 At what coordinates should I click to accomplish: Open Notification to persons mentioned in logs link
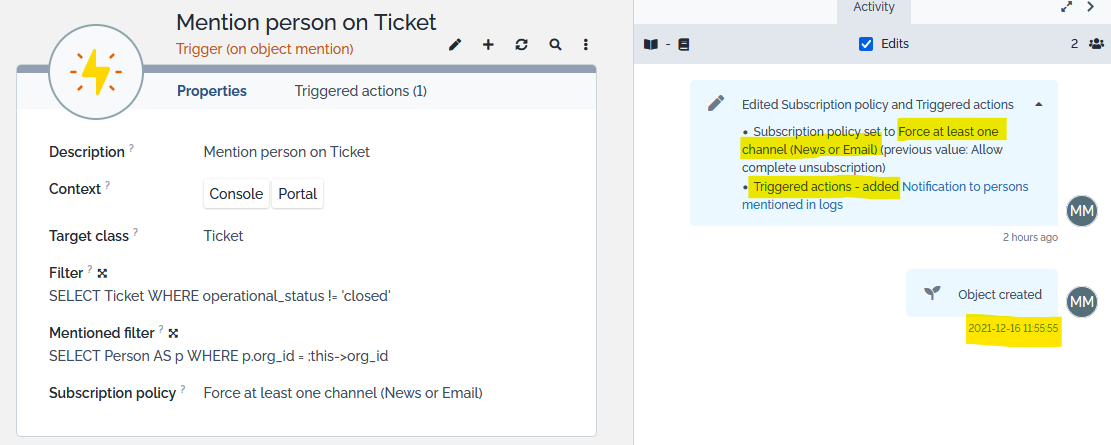tap(964, 187)
